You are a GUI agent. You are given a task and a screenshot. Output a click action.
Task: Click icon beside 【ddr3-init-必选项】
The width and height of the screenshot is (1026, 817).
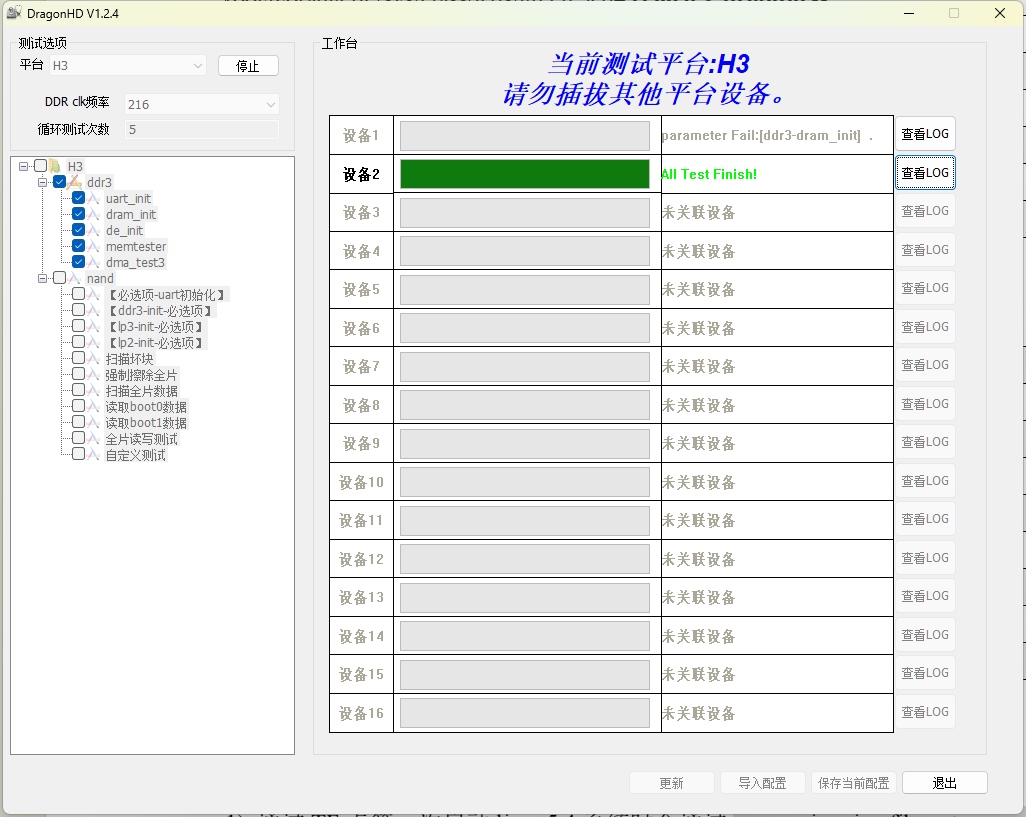(94, 310)
